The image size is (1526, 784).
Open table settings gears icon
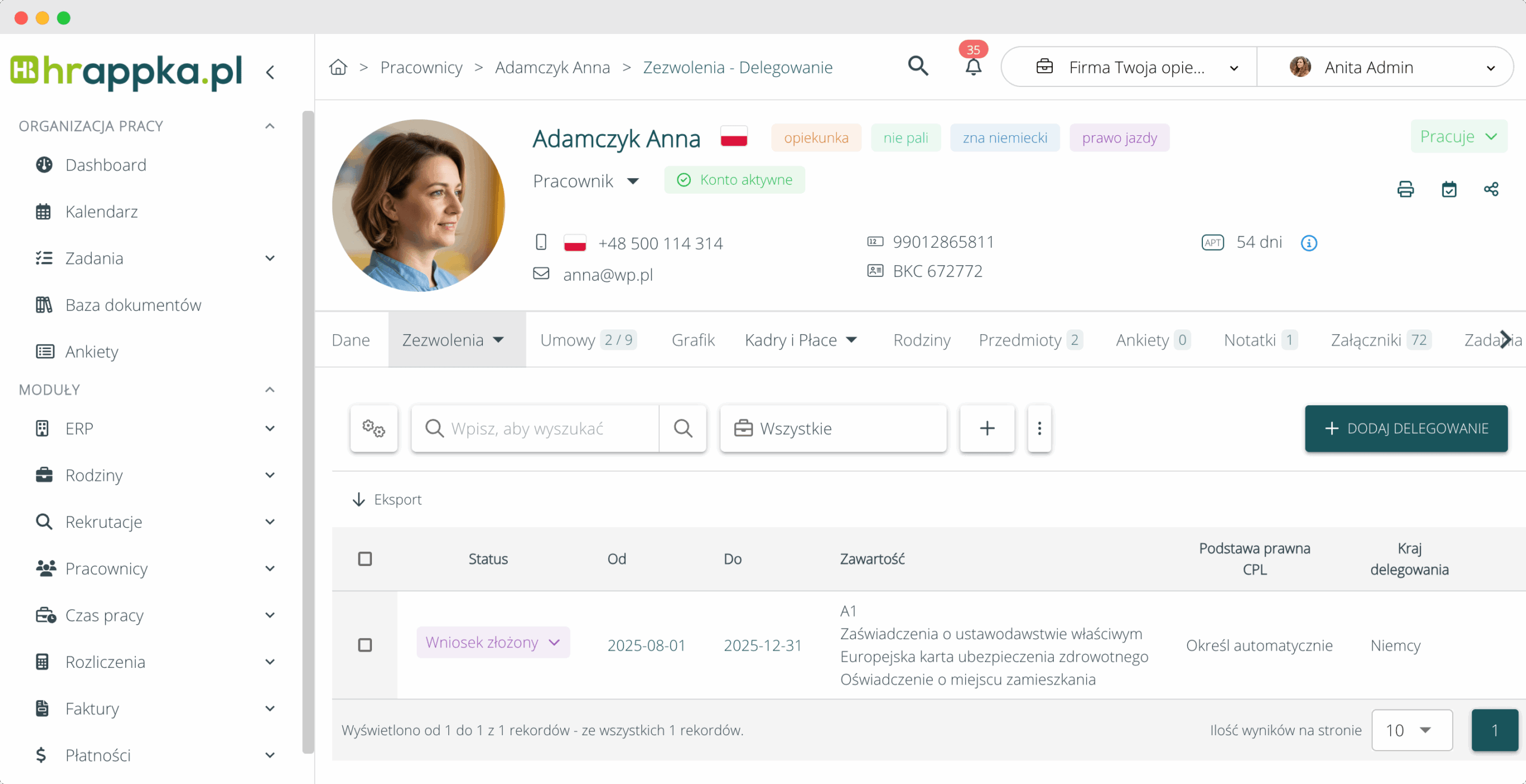pyautogui.click(x=374, y=428)
